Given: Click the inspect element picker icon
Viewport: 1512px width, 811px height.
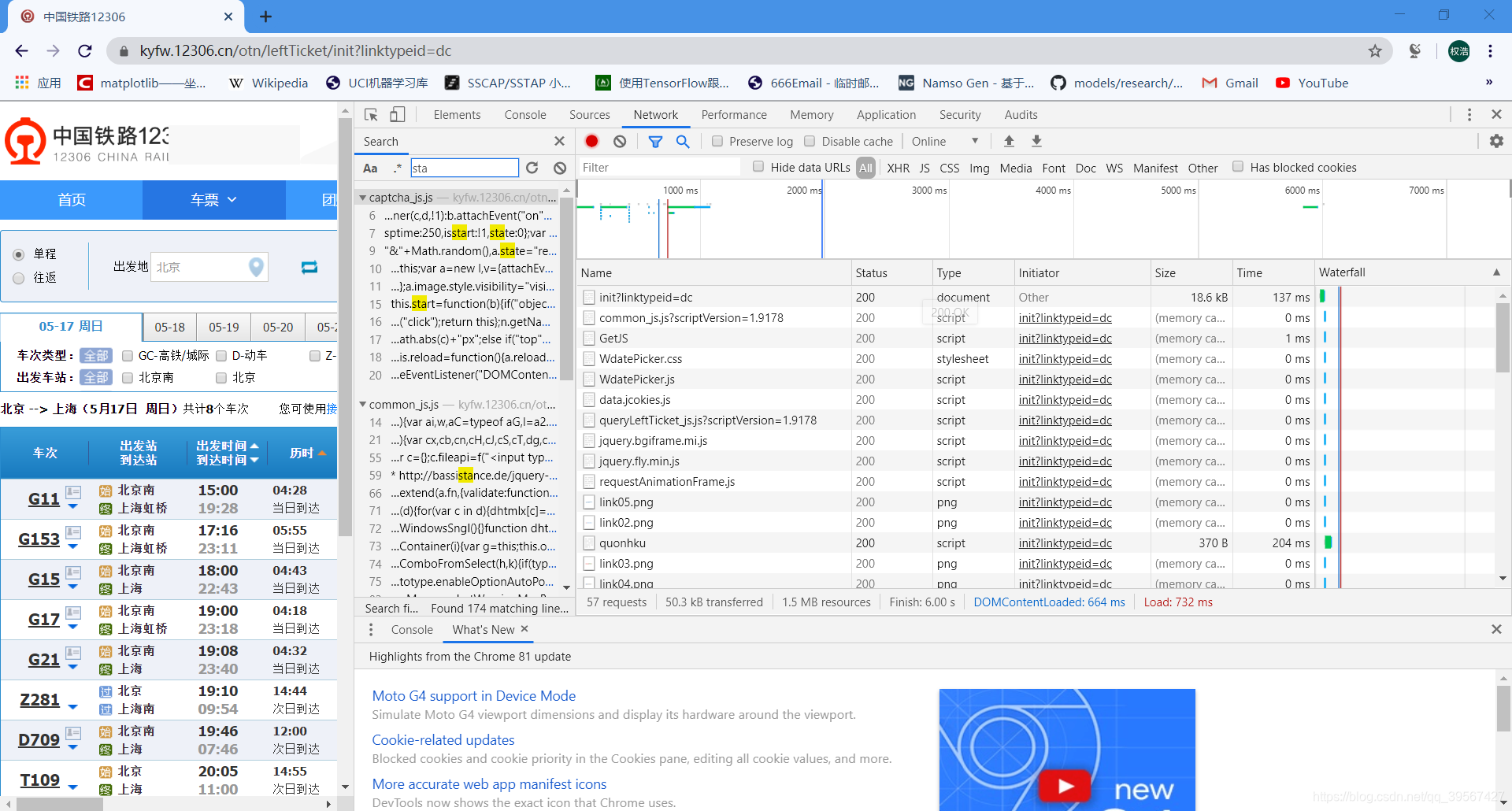Looking at the screenshot, I should click(x=371, y=115).
